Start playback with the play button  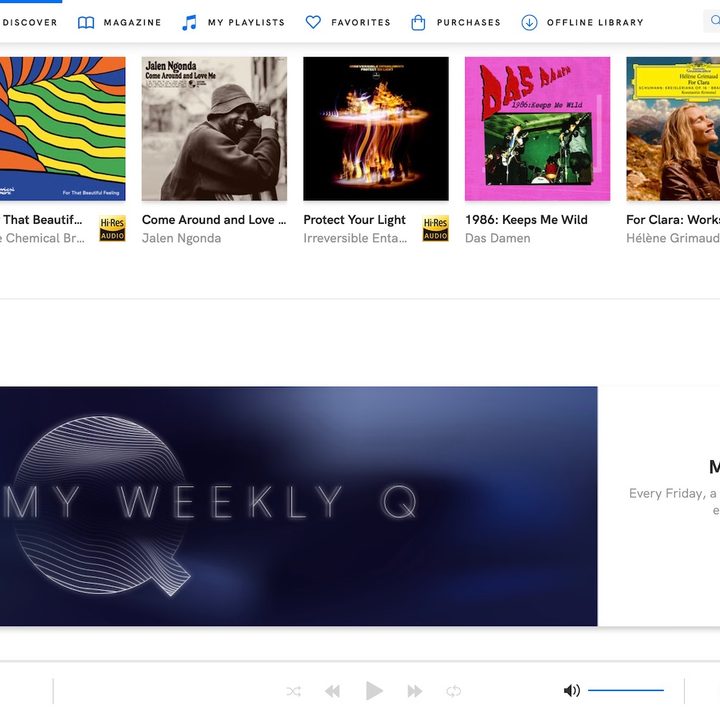pos(374,691)
